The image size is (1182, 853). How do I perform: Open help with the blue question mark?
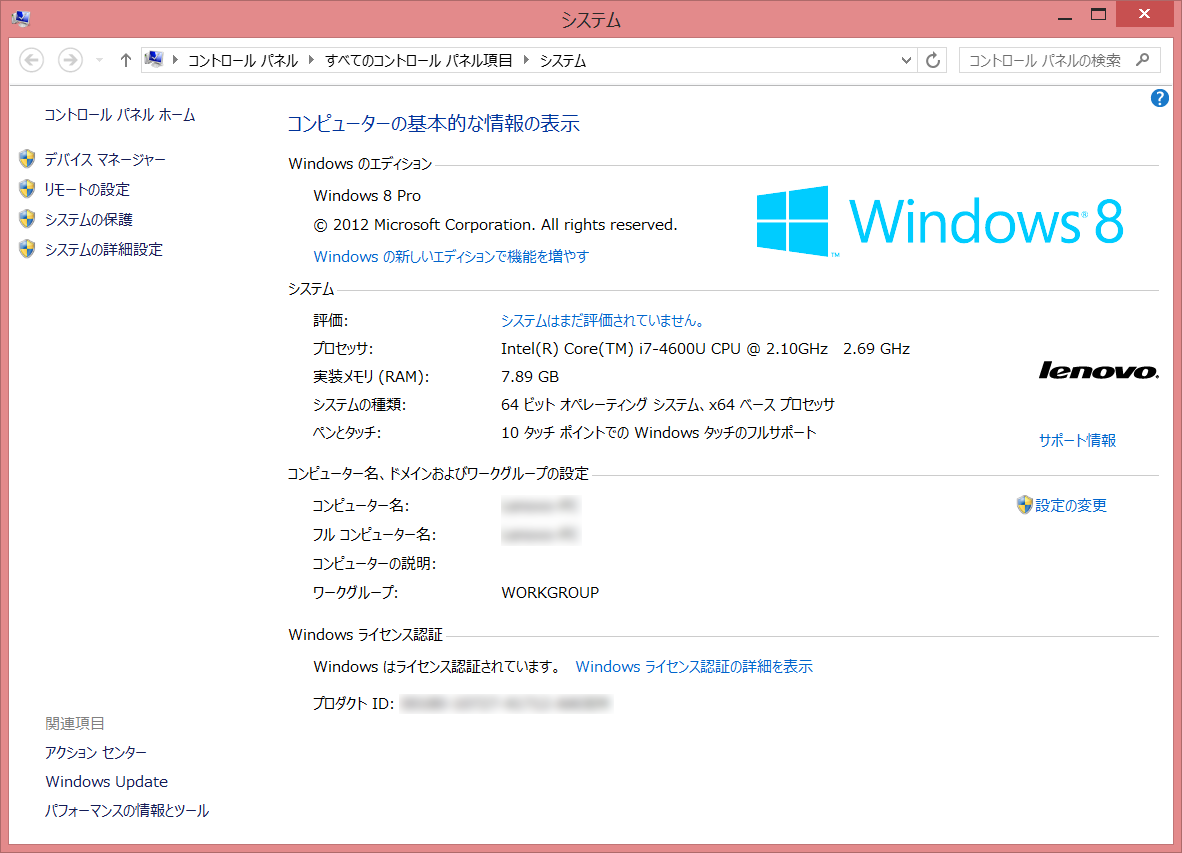[1159, 98]
